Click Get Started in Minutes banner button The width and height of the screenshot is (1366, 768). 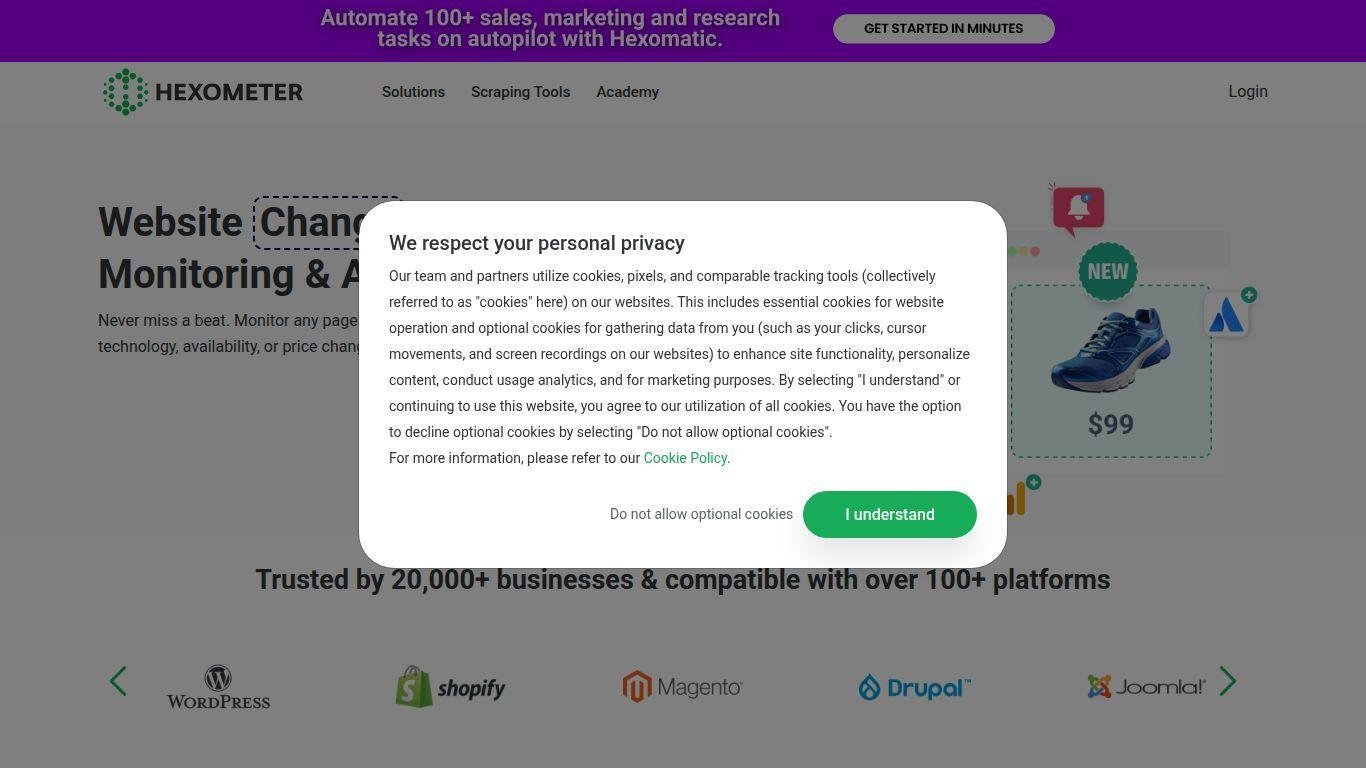pyautogui.click(x=943, y=29)
